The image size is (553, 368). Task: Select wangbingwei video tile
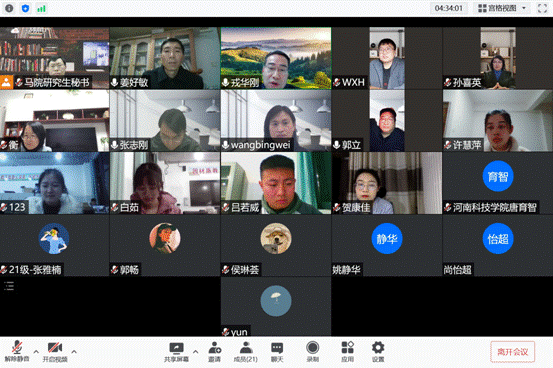pyautogui.click(x=276, y=121)
